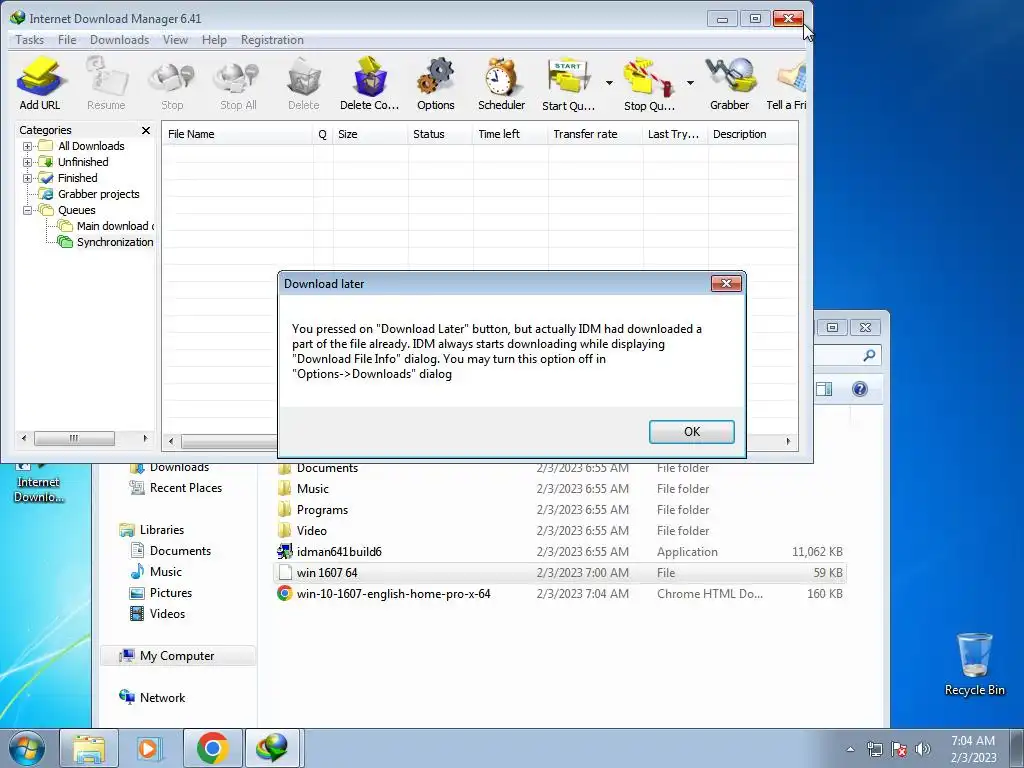Click the Resume toolbar icon

click(x=106, y=84)
